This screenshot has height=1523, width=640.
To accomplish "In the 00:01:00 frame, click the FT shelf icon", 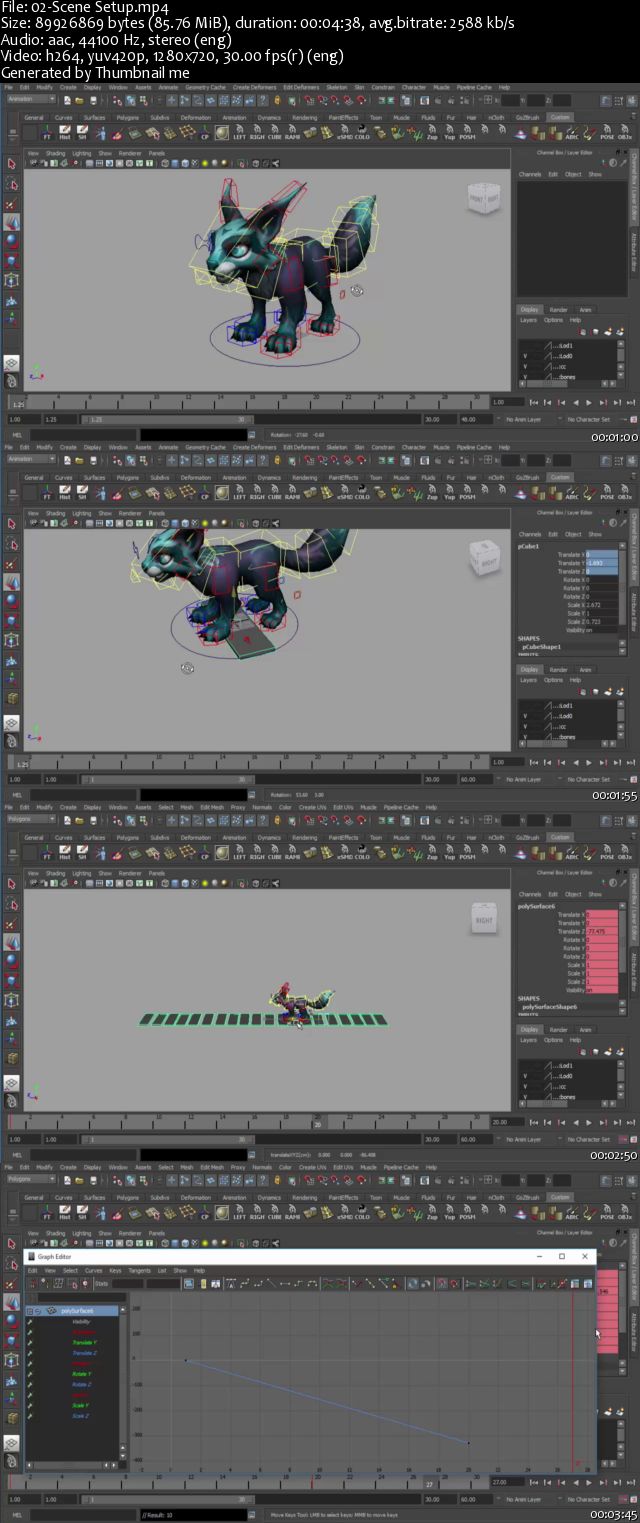I will [47, 133].
